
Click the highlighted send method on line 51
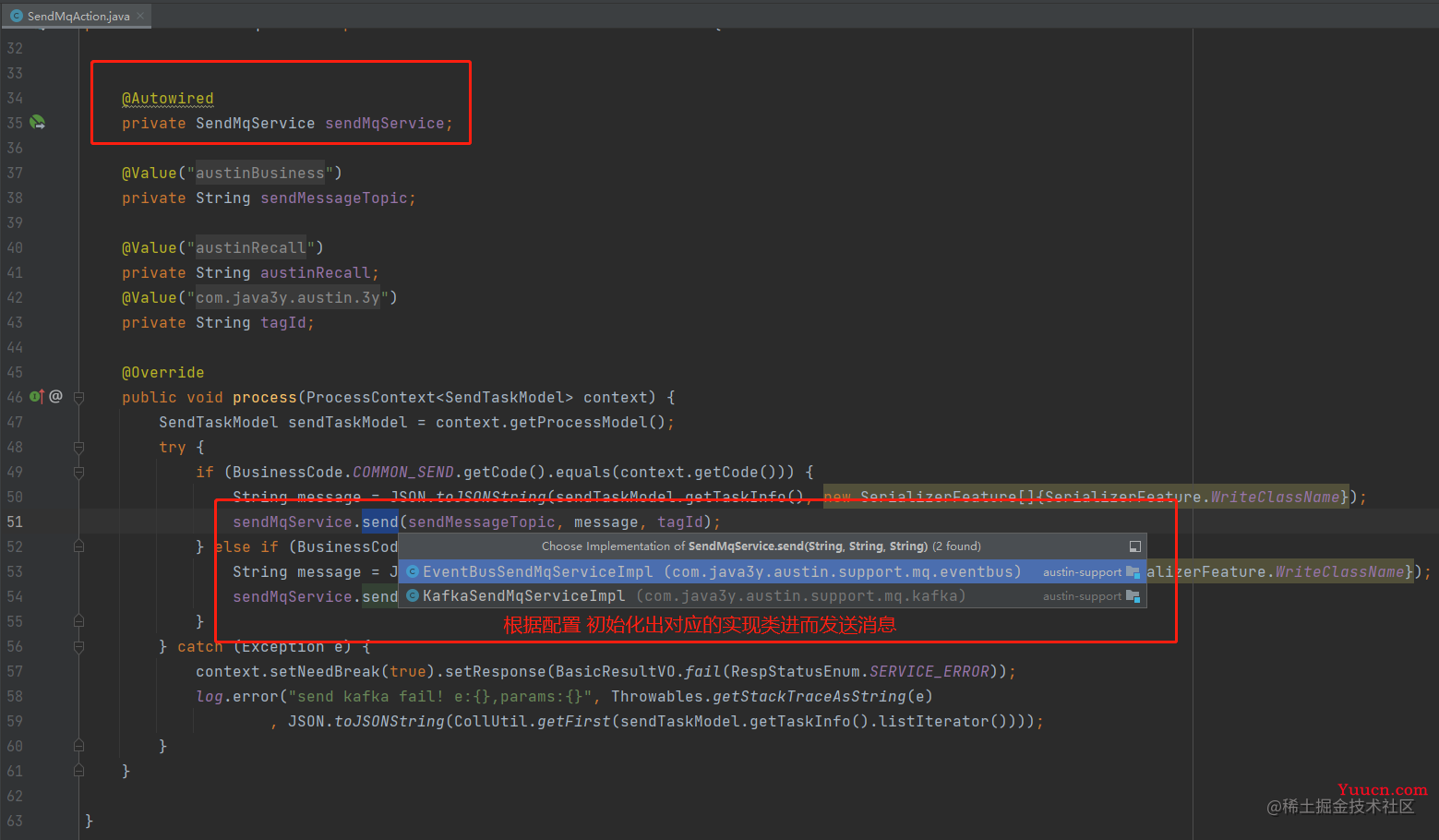[x=379, y=522]
